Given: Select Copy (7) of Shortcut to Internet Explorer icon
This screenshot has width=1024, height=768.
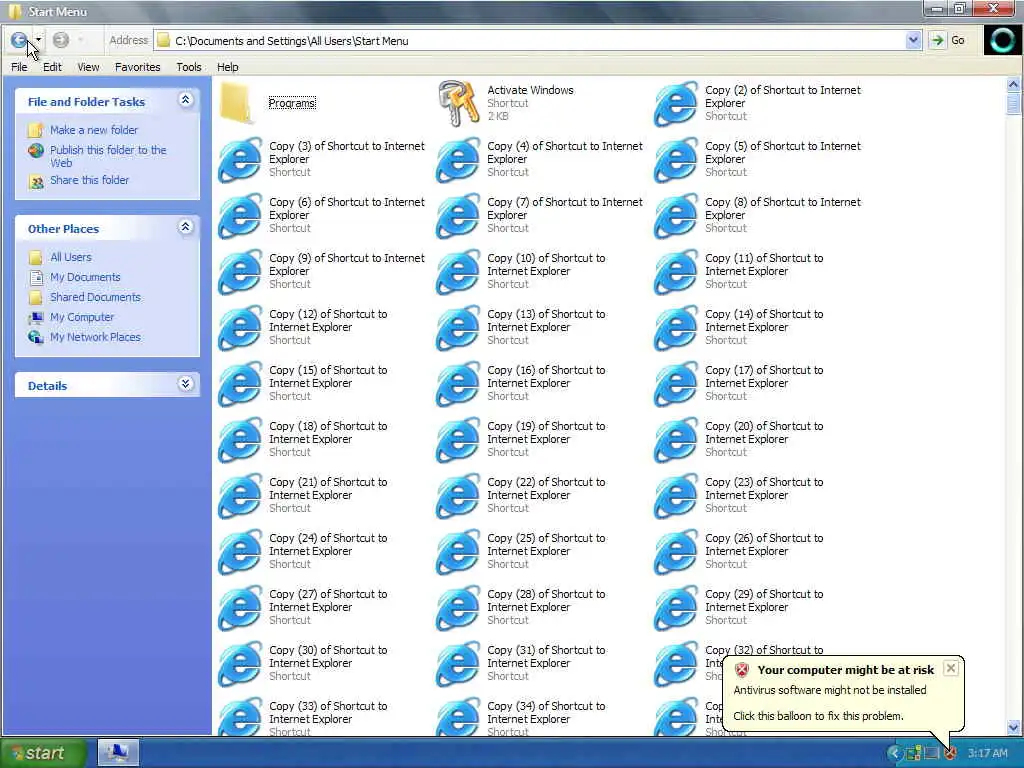Looking at the screenshot, I should 458,216.
